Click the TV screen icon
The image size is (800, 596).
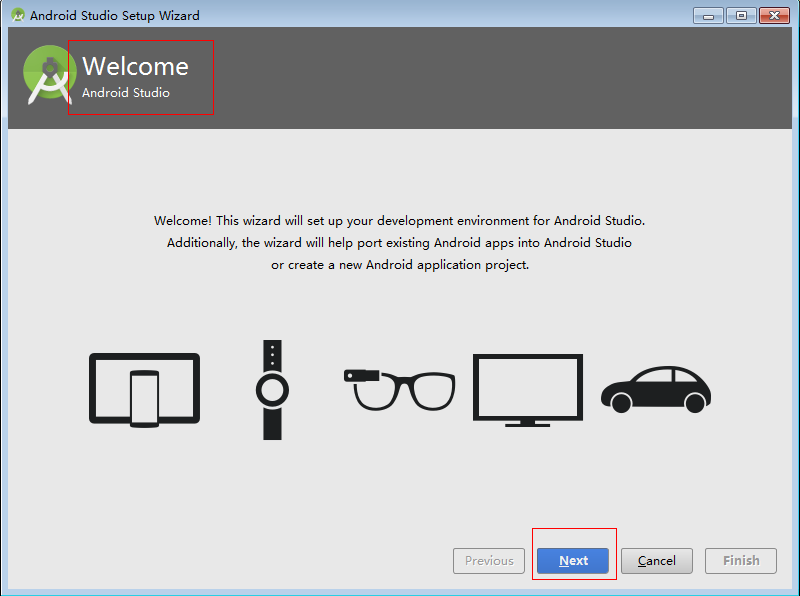(528, 390)
